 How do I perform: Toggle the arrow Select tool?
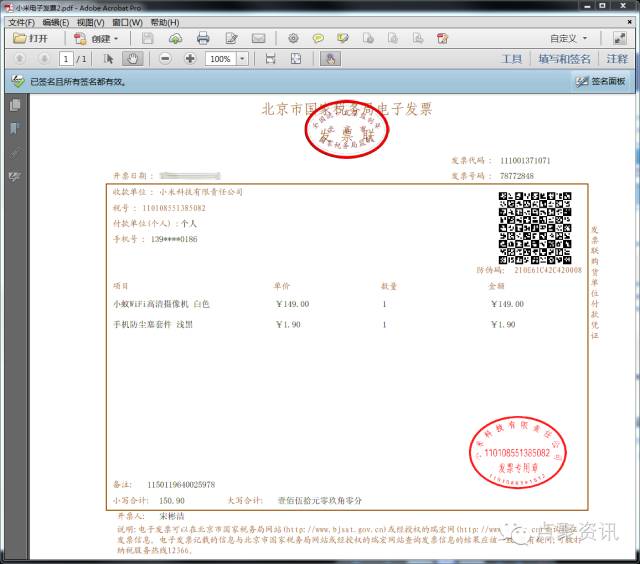click(109, 59)
